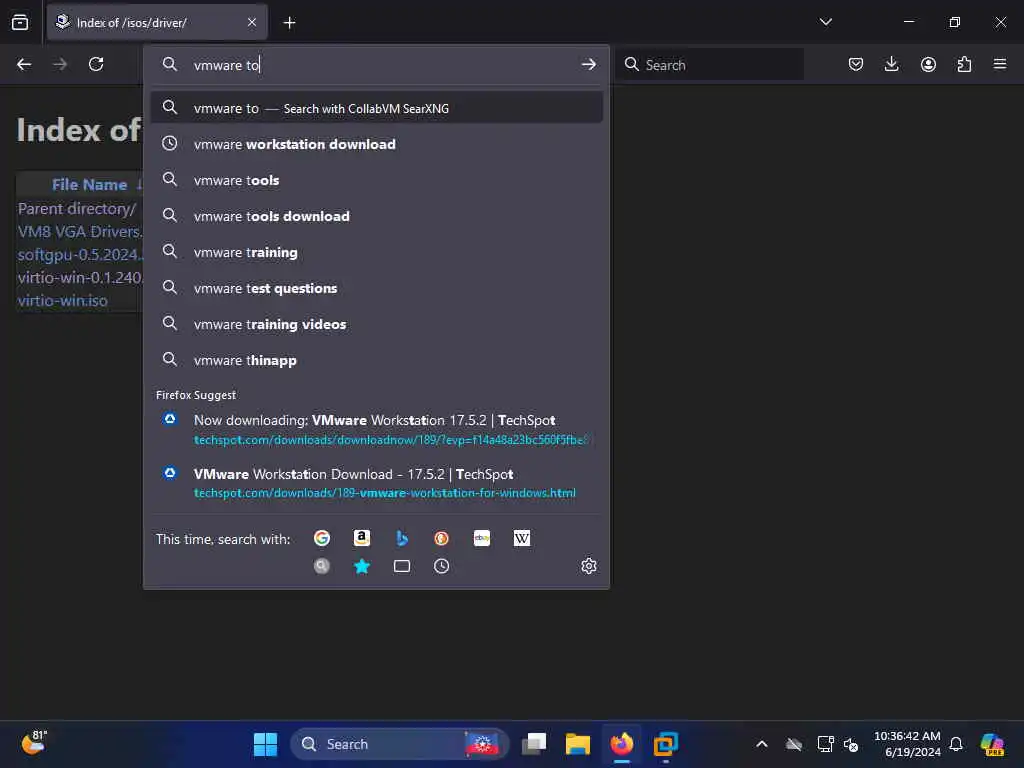
Task: Open the list all tabs chevron
Action: click(x=825, y=22)
